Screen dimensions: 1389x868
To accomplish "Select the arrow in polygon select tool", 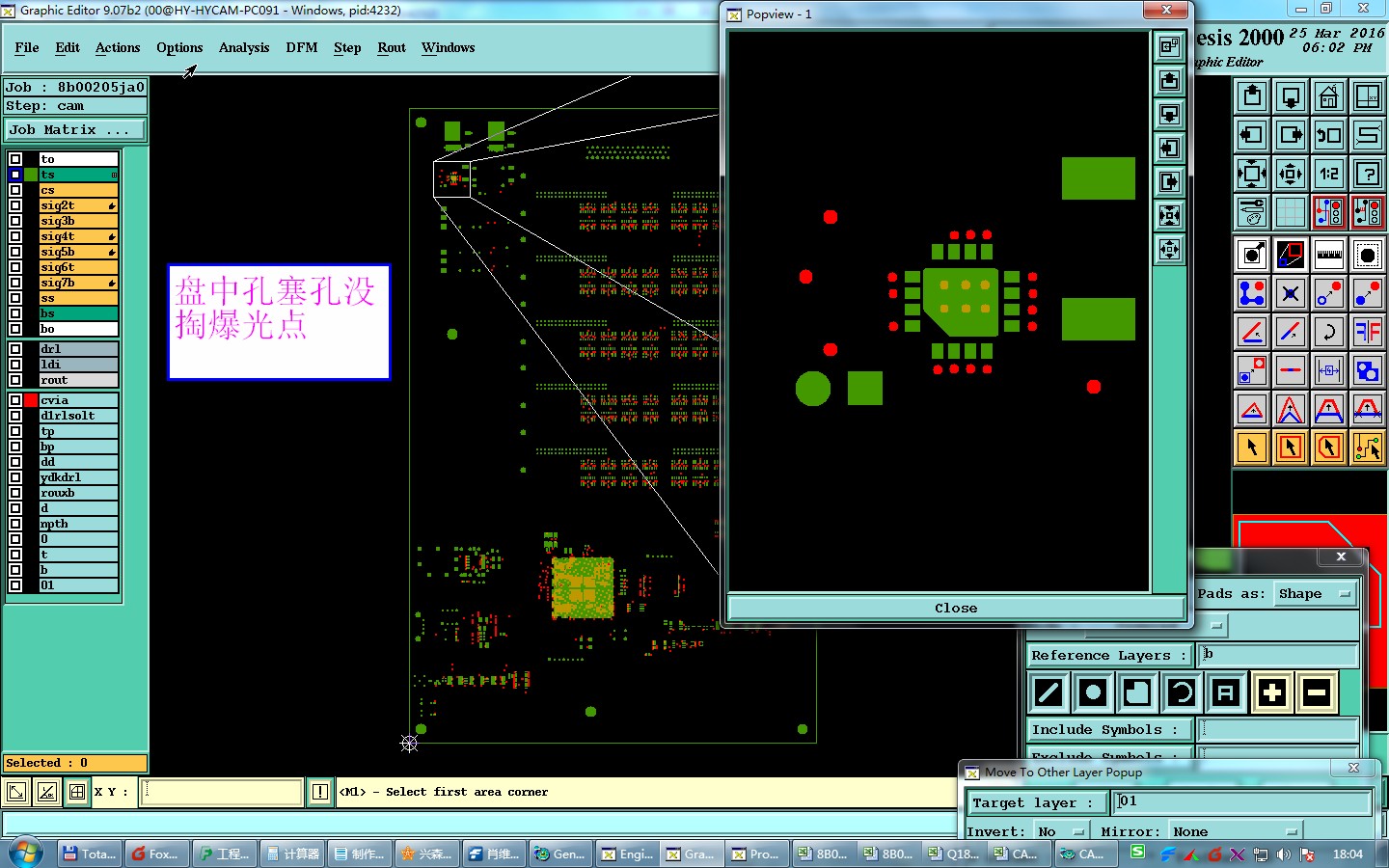I will (1329, 448).
